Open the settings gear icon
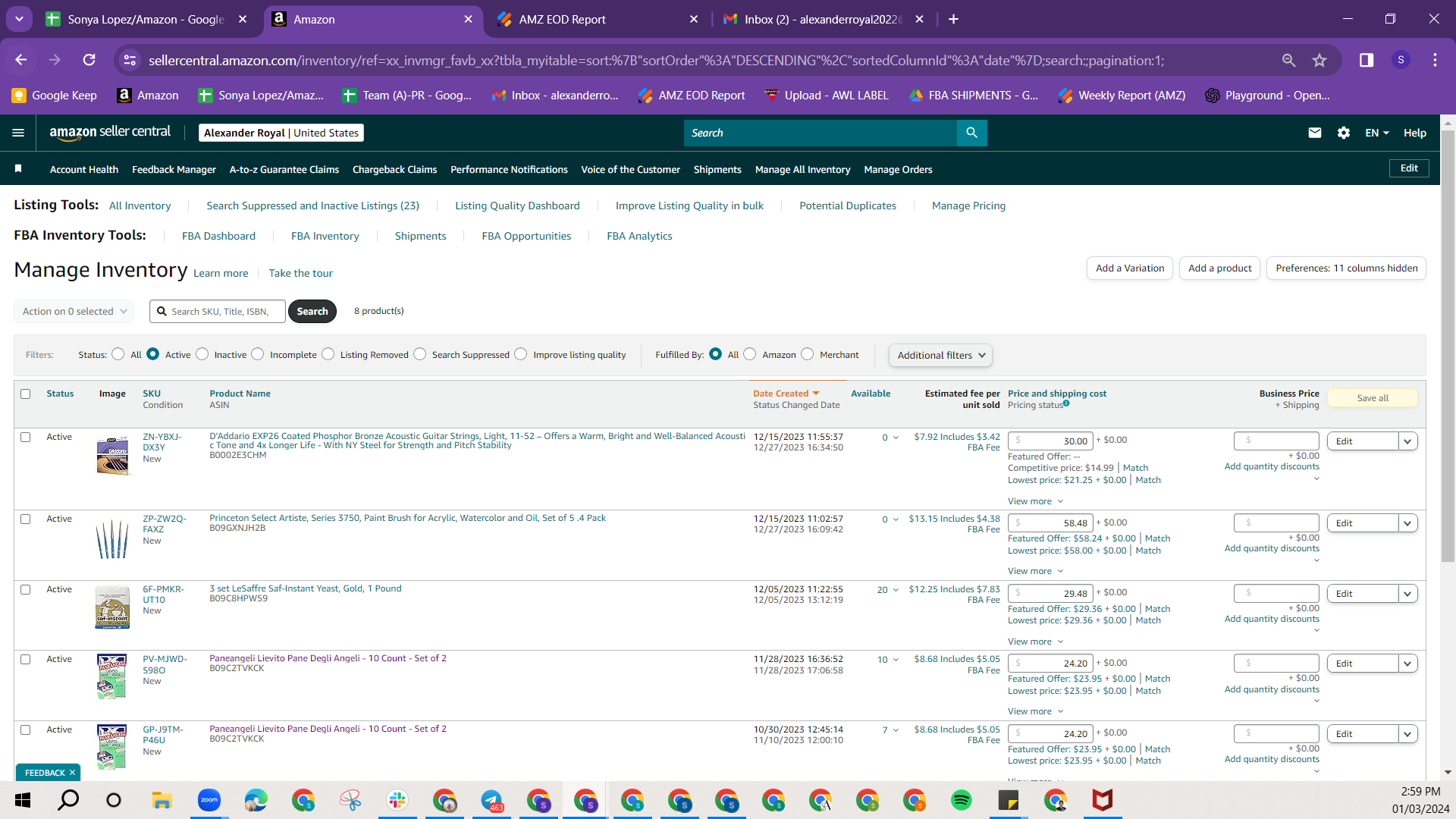This screenshot has height=819, width=1456. [1344, 133]
